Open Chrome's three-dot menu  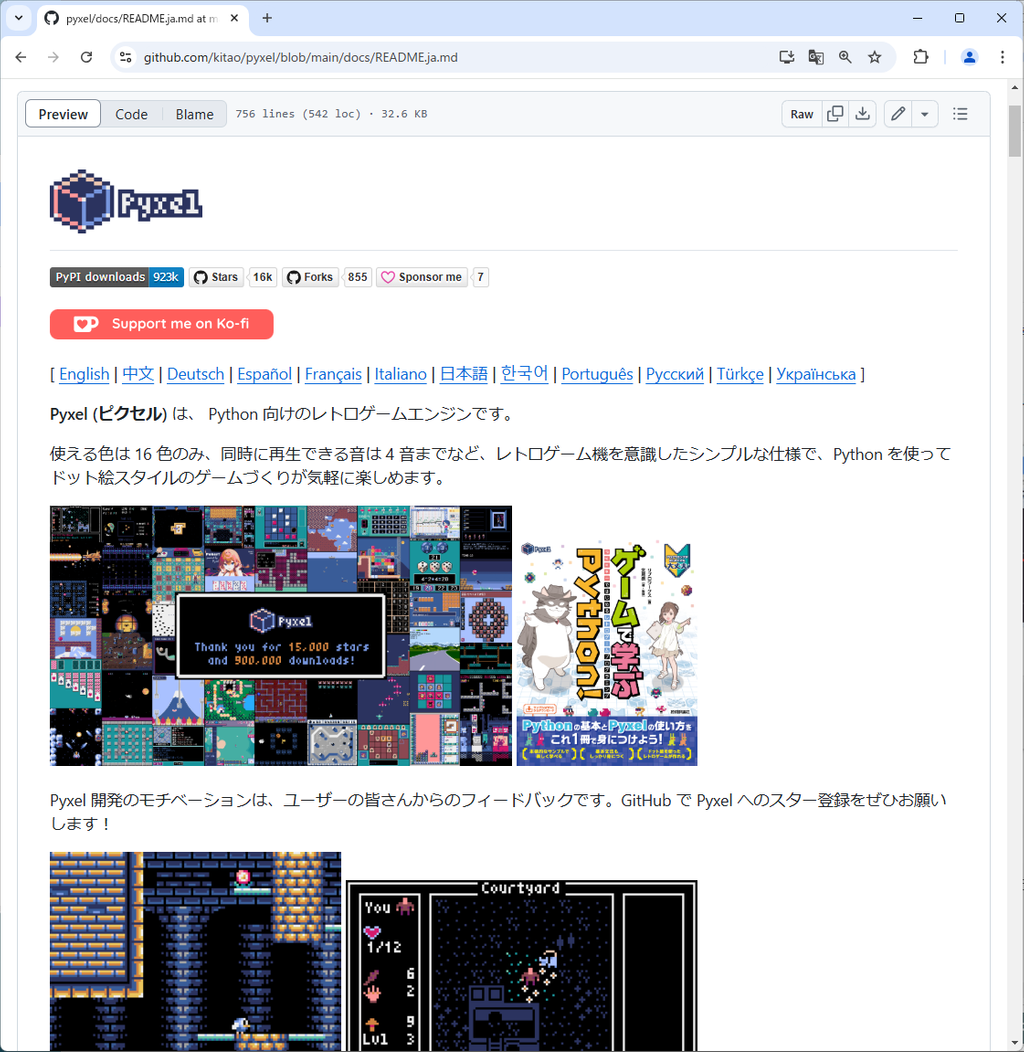pos(1002,57)
